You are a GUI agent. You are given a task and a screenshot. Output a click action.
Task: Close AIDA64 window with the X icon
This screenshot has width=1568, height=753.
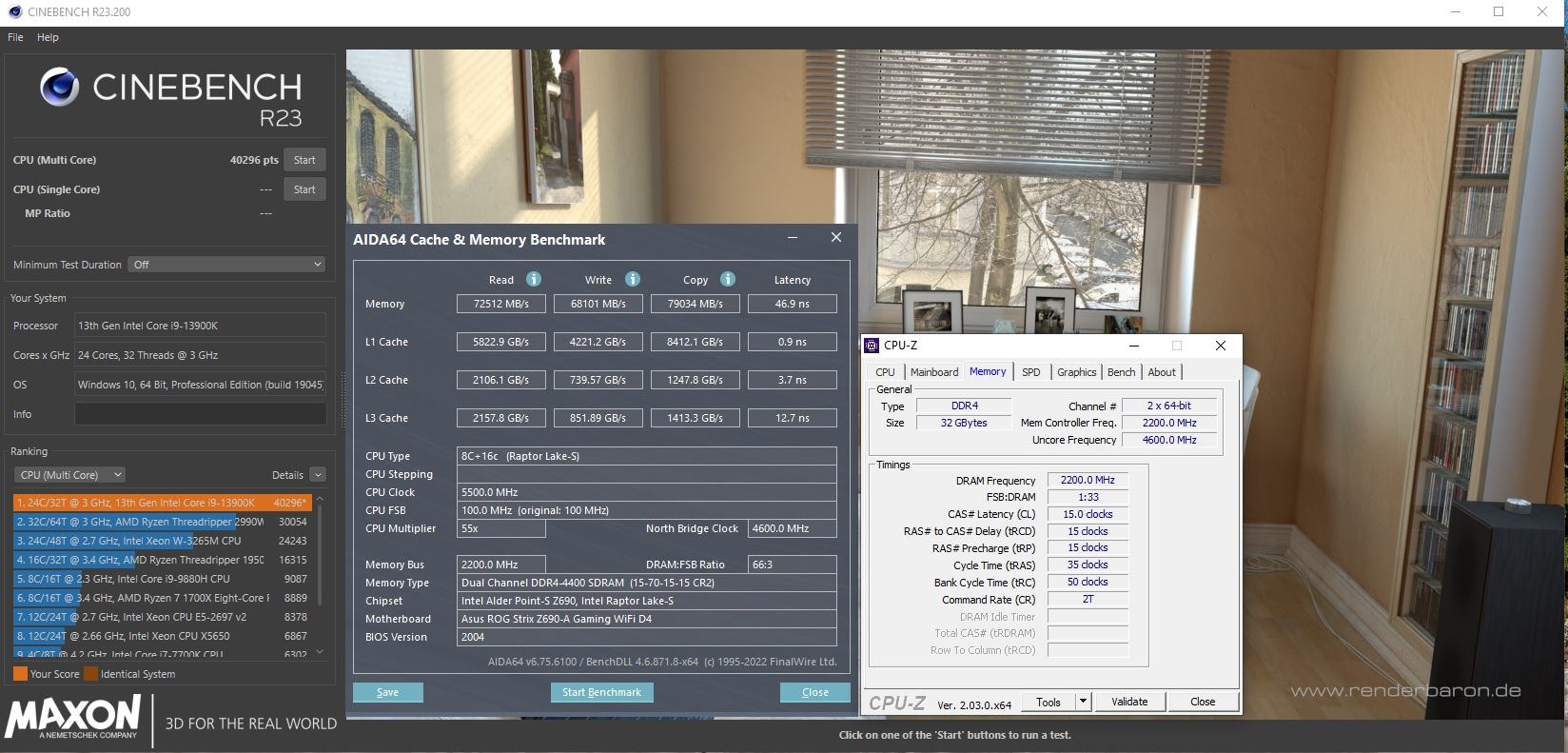pyautogui.click(x=836, y=237)
